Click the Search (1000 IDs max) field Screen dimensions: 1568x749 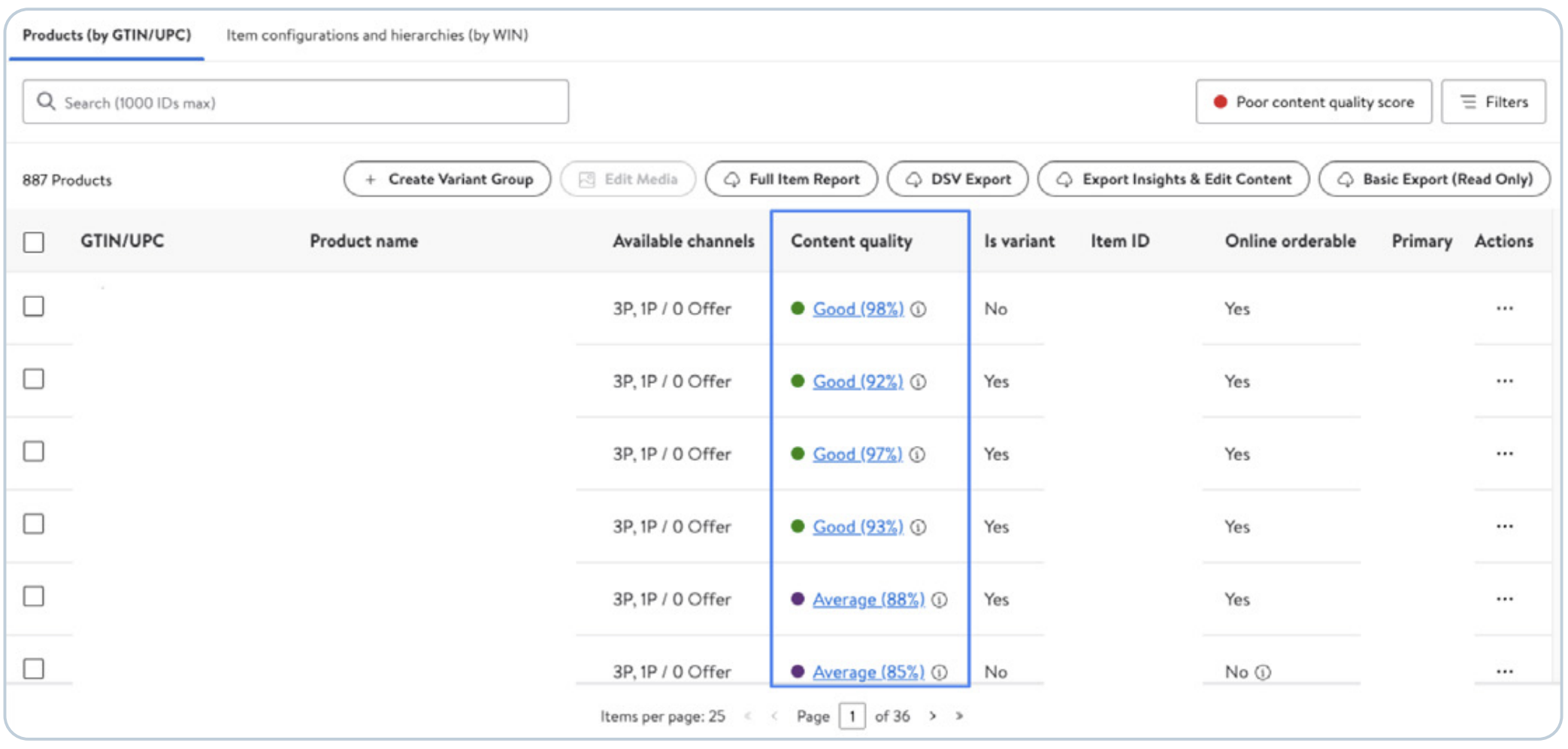tap(295, 102)
